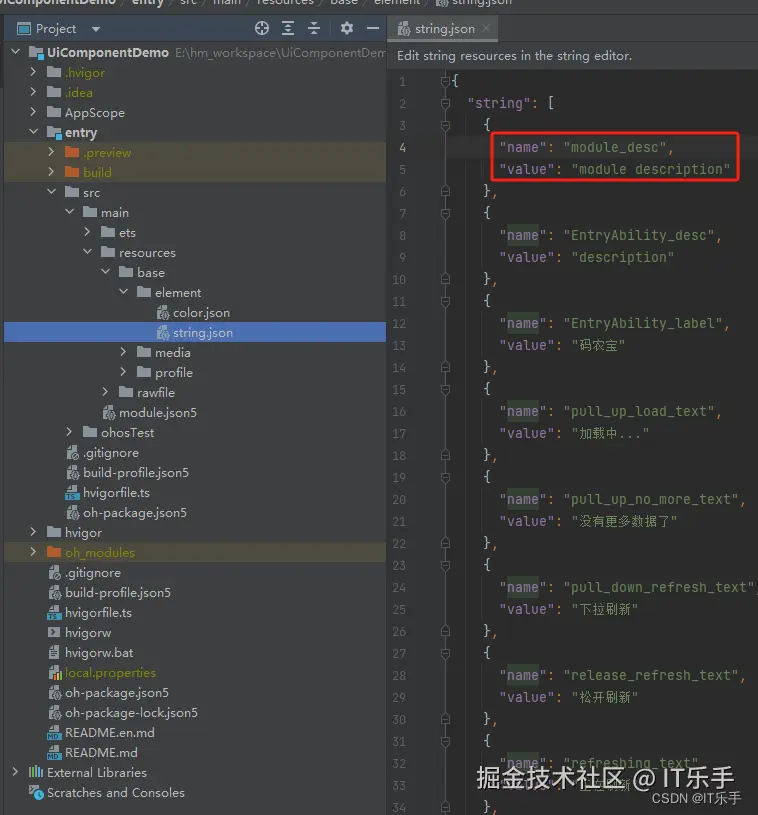Expand the profile folder
This screenshot has height=815, width=758.
(123, 372)
